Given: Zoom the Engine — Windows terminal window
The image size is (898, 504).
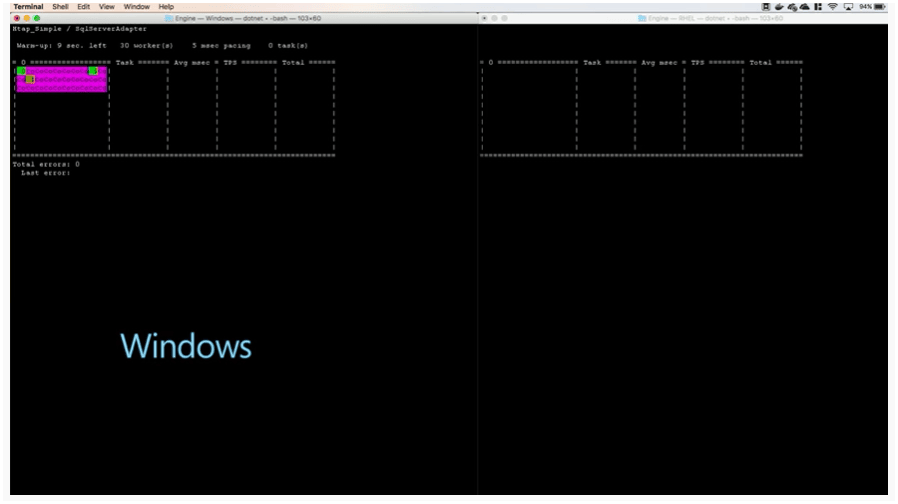Looking at the screenshot, I should click(37, 18).
